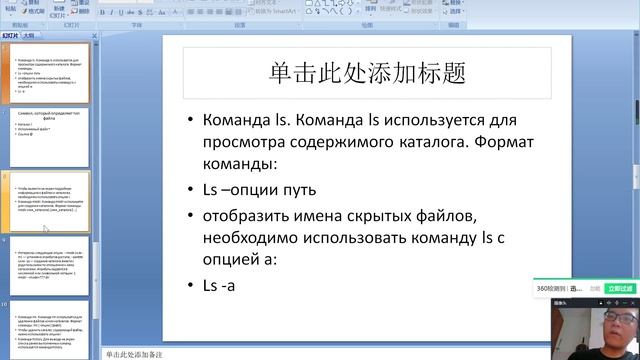
Task: Select the first slide thumbnail about Команда ls
Action: [49, 73]
